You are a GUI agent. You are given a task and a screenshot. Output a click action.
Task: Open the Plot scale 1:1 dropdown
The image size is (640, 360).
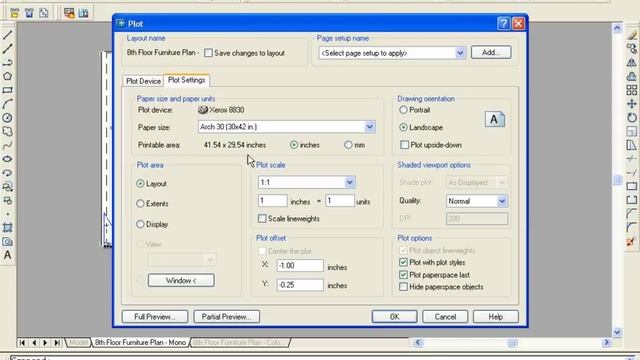pos(349,182)
